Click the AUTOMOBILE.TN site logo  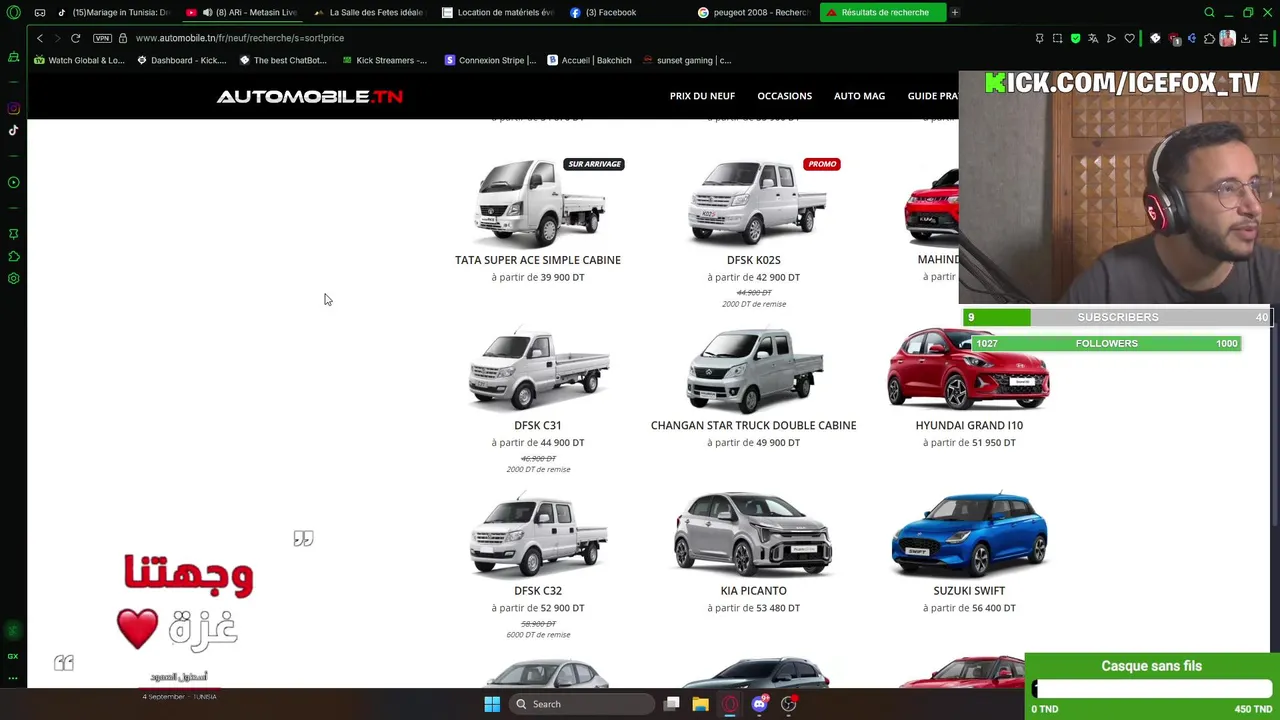[x=310, y=96]
